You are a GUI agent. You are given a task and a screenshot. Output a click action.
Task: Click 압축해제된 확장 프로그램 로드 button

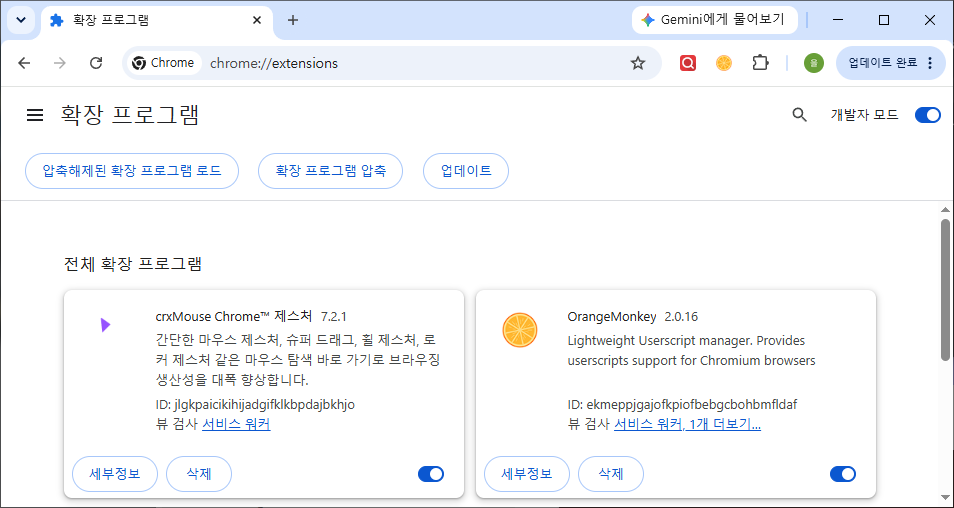pos(132,171)
